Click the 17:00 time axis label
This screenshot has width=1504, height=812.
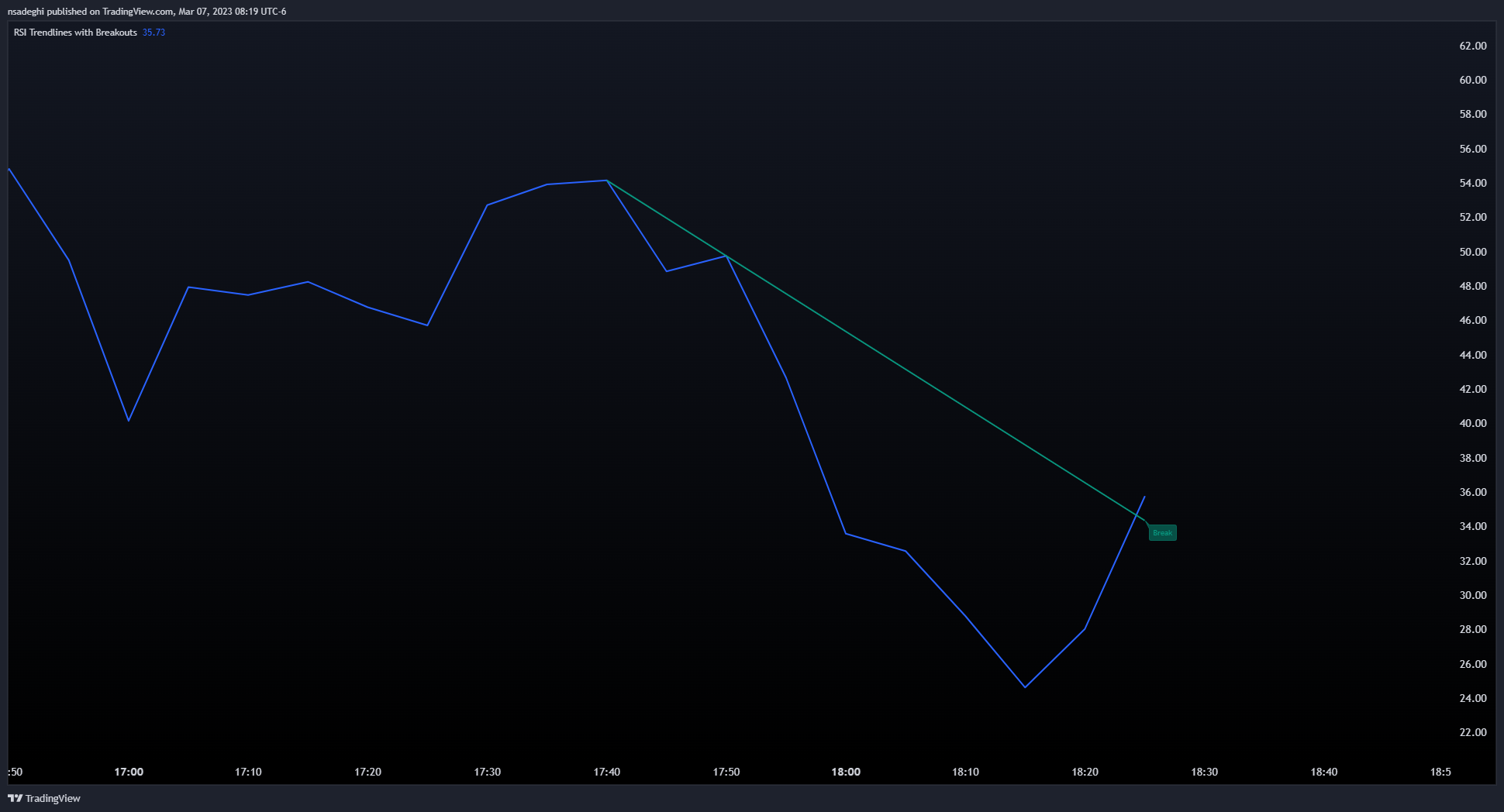(129, 772)
